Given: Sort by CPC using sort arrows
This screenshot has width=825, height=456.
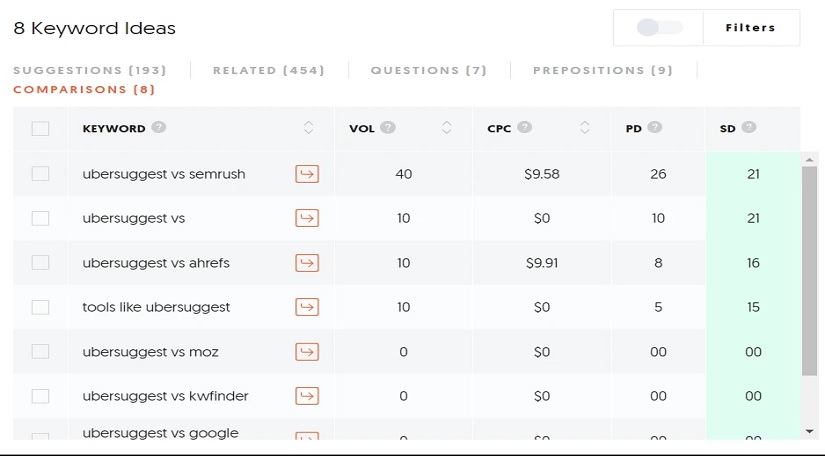Looking at the screenshot, I should pos(585,127).
